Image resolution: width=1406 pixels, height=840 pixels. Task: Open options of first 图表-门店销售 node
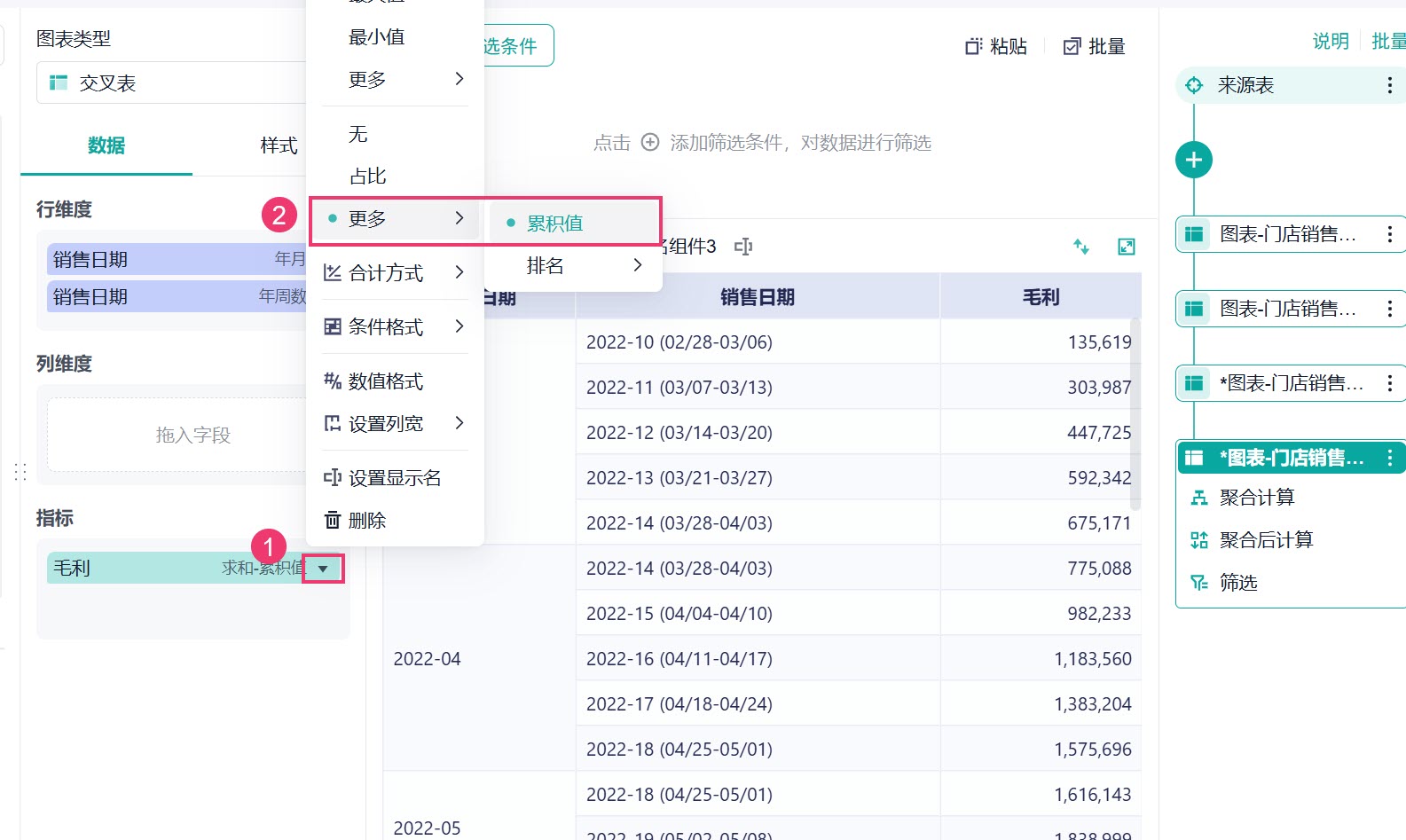(1390, 234)
